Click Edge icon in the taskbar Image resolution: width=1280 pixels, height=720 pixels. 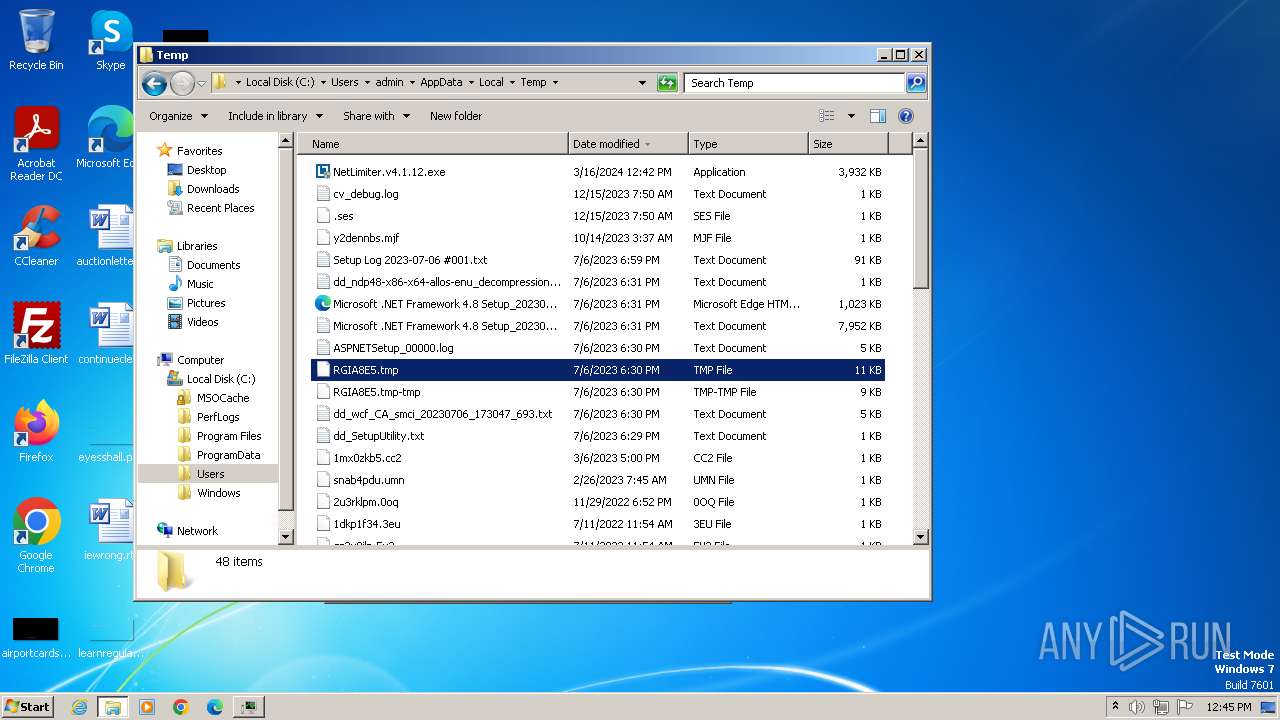[x=215, y=707]
